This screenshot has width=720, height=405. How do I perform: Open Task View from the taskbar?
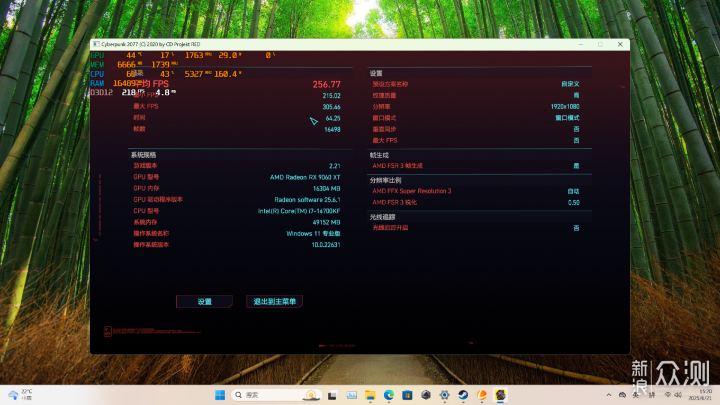[x=332, y=395]
